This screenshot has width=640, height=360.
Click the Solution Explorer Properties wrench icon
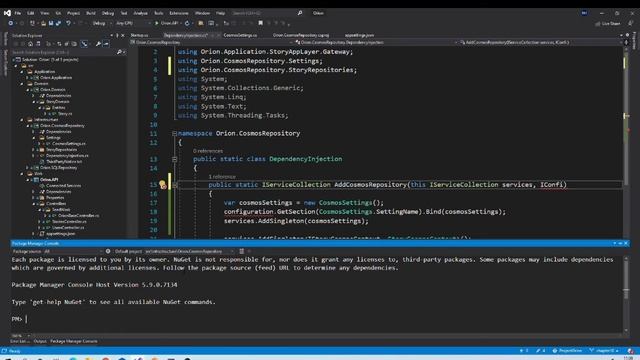[x=98, y=44]
